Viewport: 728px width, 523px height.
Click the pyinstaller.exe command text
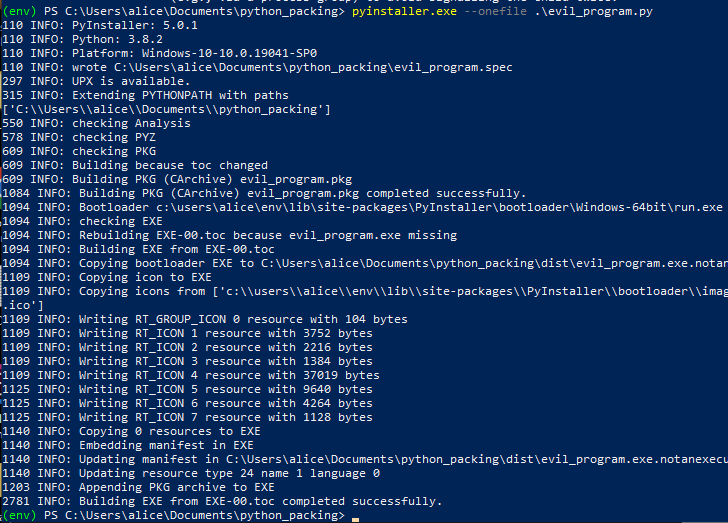point(404,12)
